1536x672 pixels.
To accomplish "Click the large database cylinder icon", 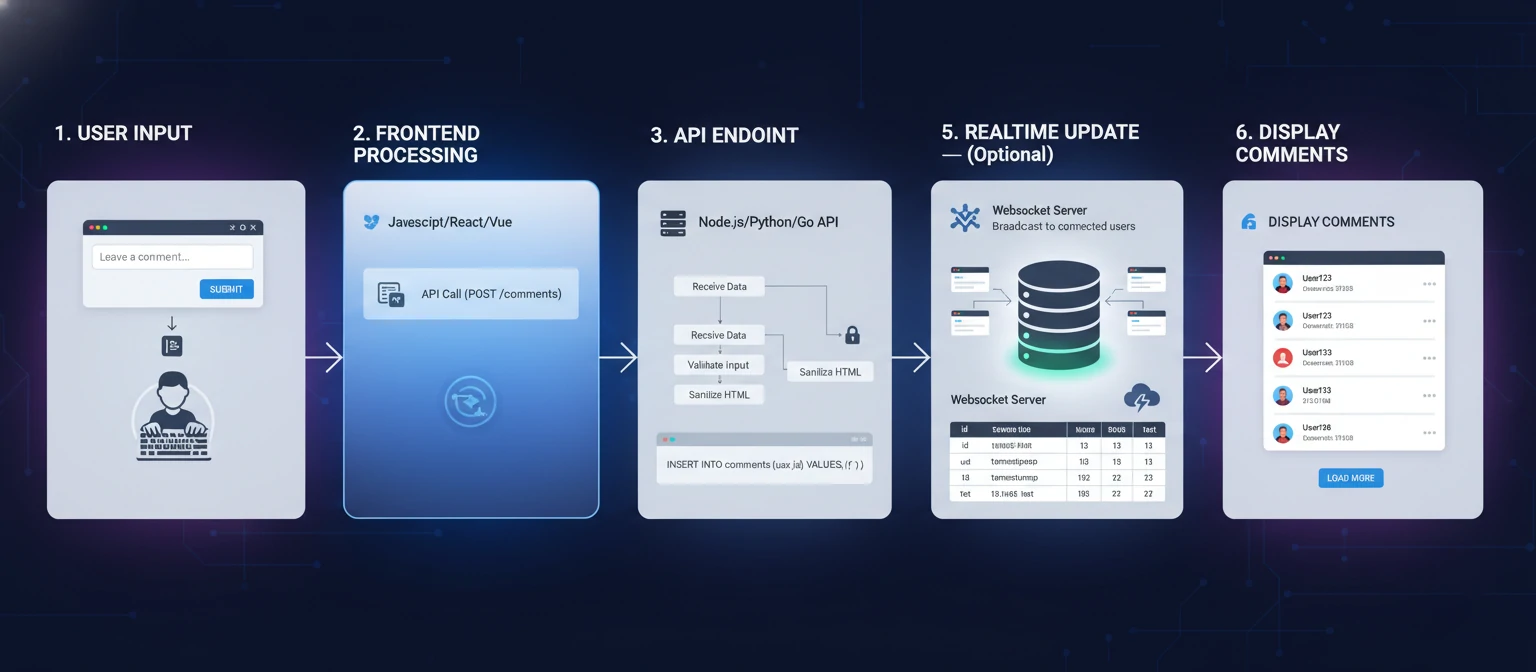I will pos(1058,315).
